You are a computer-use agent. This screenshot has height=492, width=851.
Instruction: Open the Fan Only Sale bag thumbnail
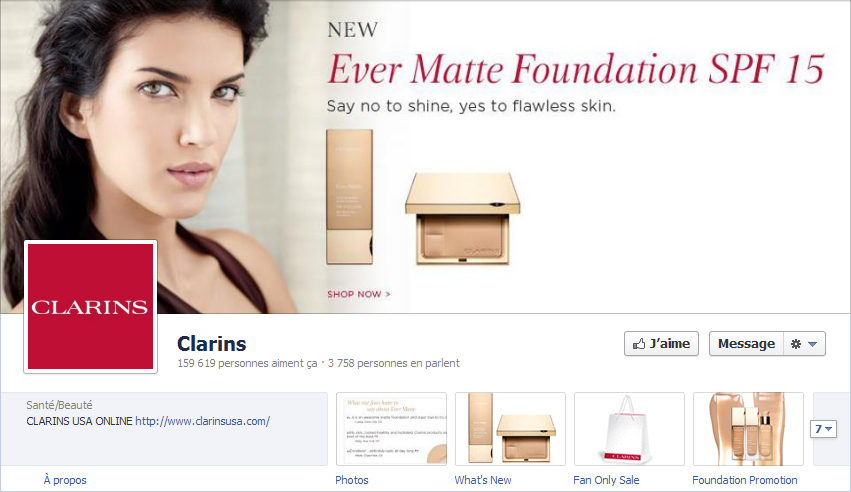click(629, 429)
